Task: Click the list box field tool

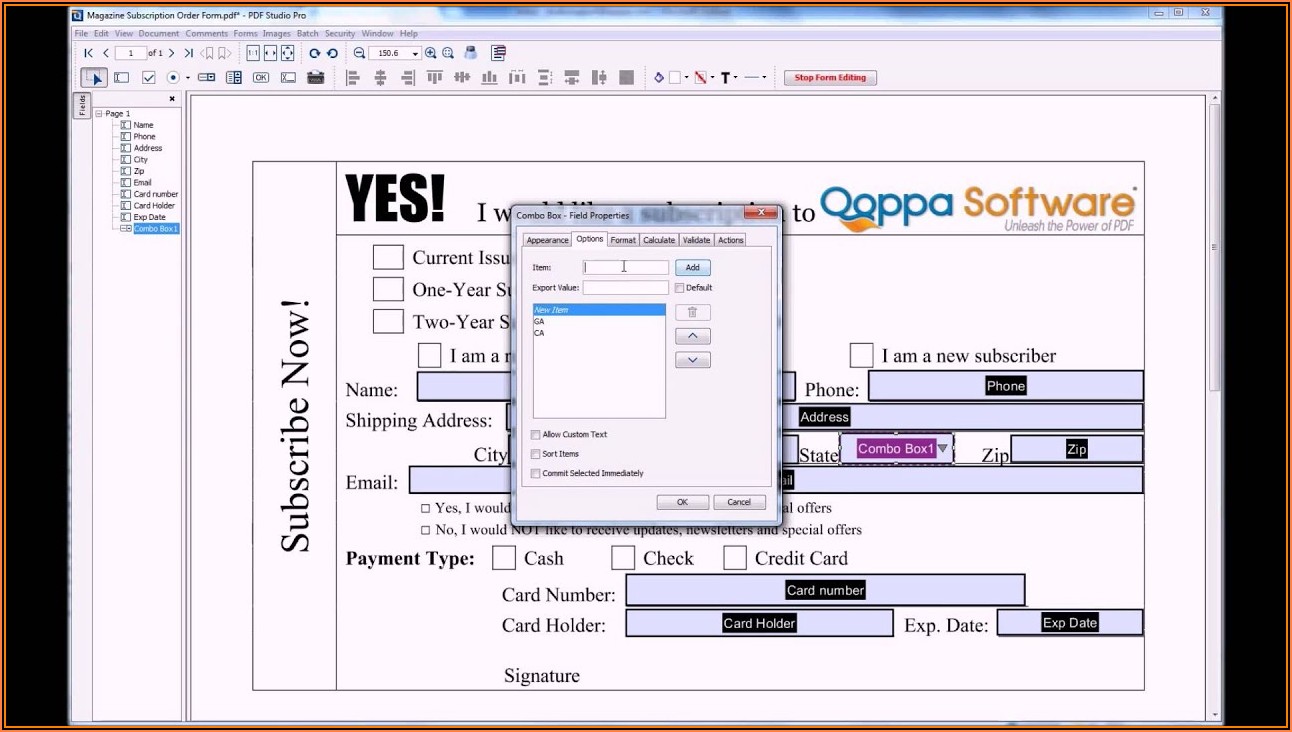Action: point(234,78)
